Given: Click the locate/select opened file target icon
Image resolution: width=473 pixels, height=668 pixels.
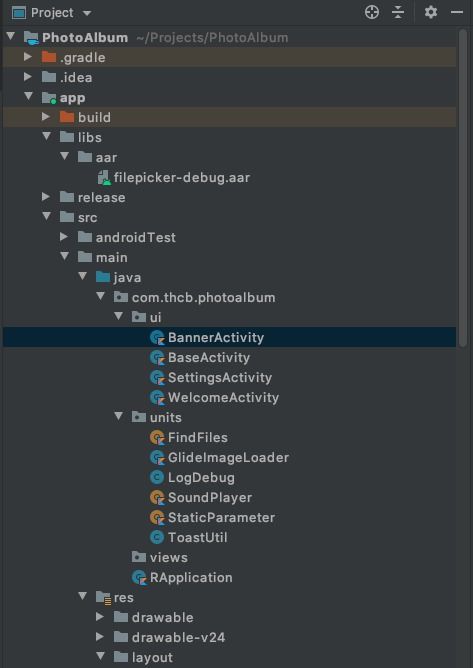Looking at the screenshot, I should [372, 12].
